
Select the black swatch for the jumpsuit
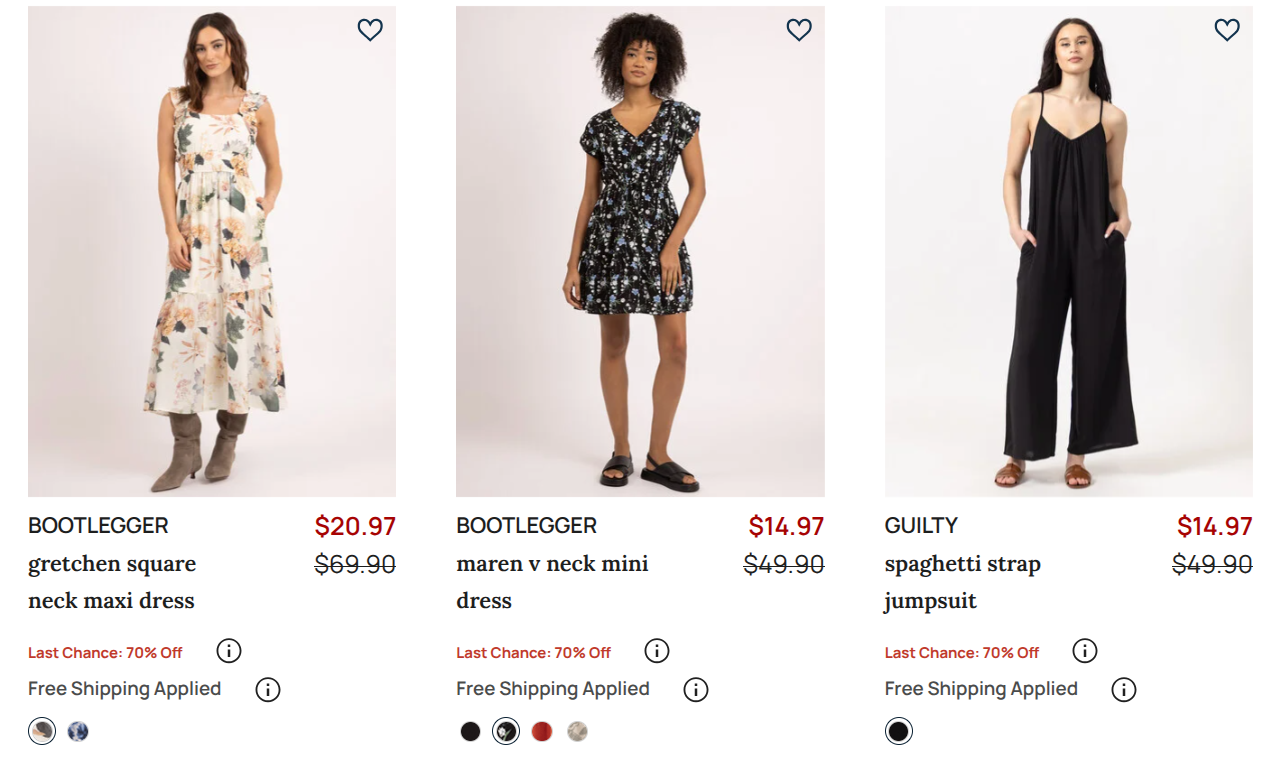898,731
